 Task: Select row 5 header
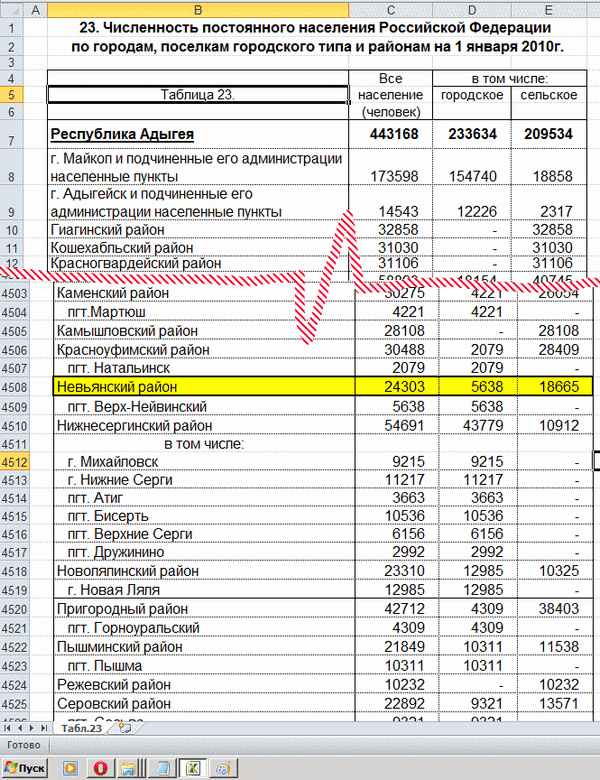[x=11, y=95]
